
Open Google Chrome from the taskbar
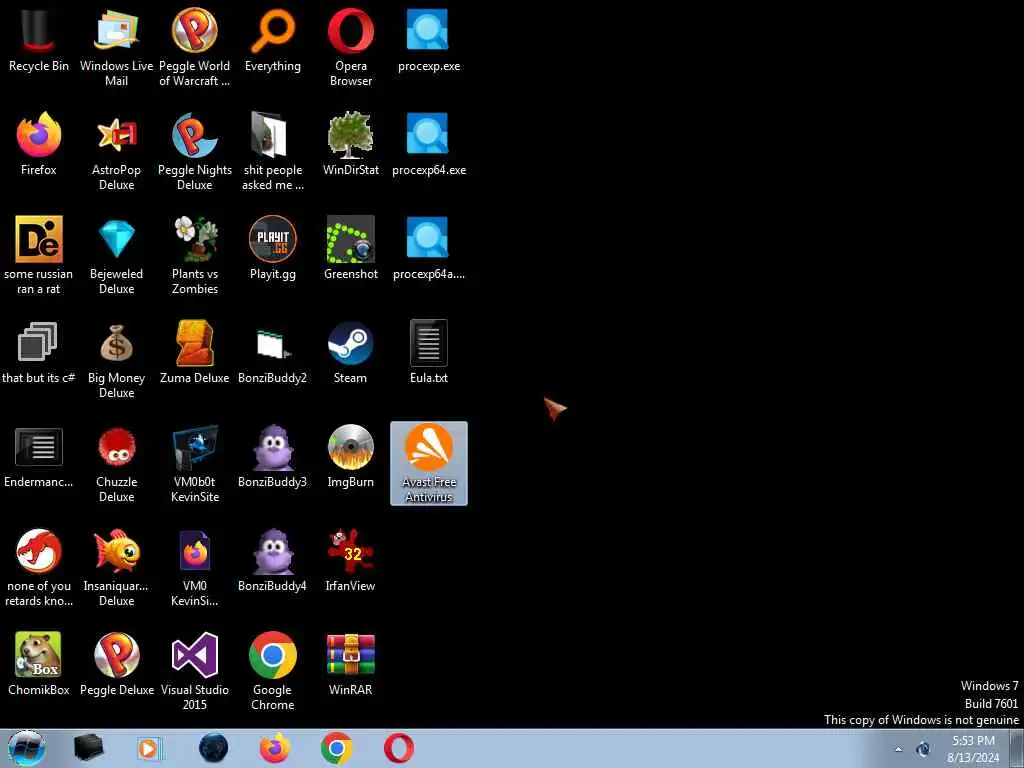coord(337,748)
